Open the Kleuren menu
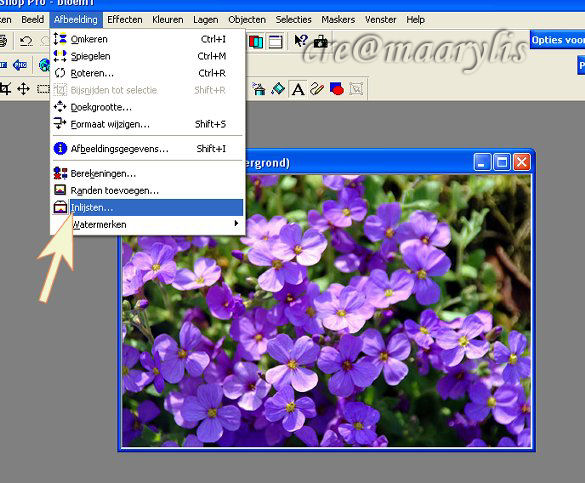585x483 pixels. (x=168, y=19)
